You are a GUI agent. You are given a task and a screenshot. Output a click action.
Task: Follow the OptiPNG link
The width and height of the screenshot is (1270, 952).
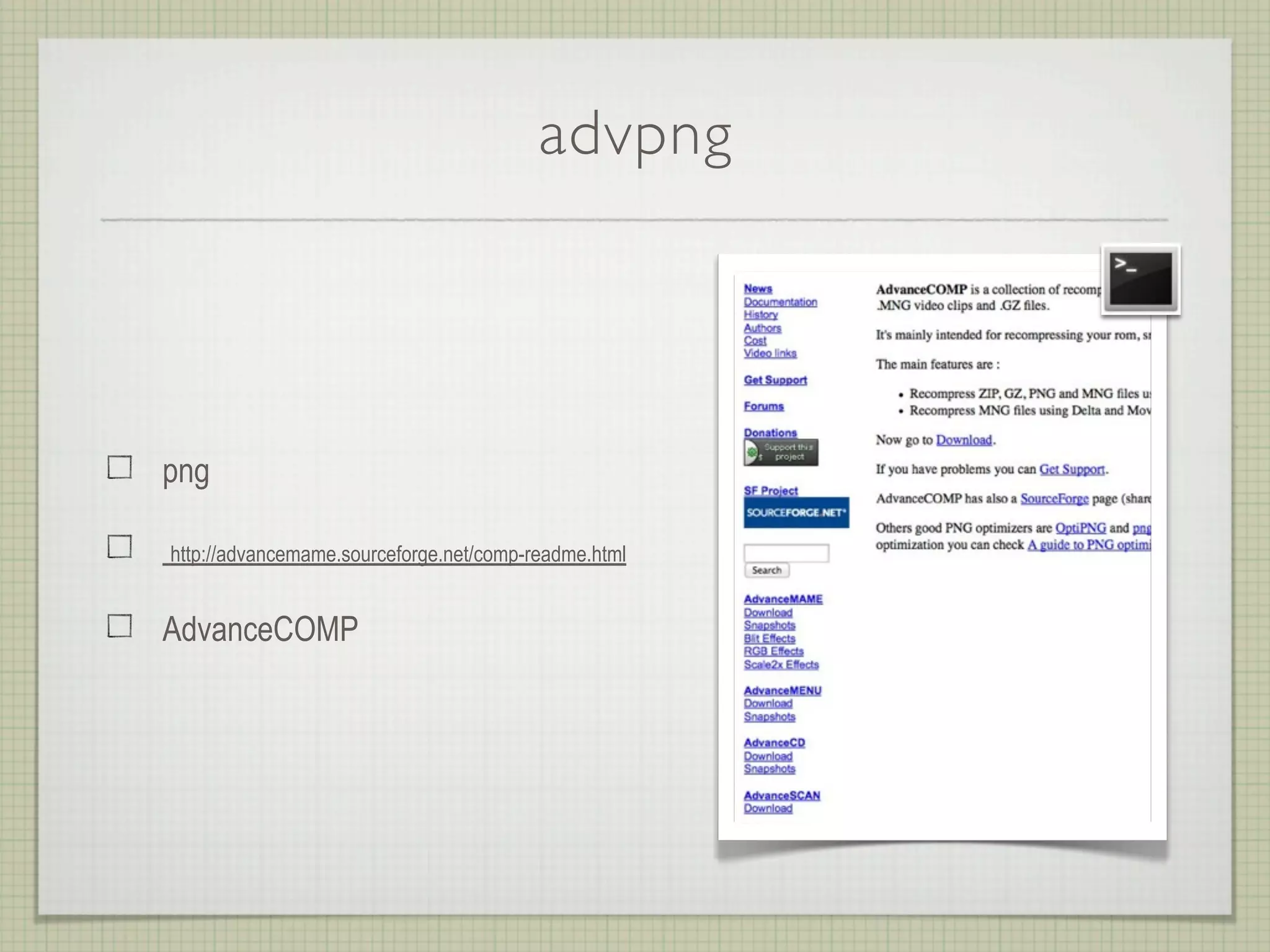point(1080,528)
